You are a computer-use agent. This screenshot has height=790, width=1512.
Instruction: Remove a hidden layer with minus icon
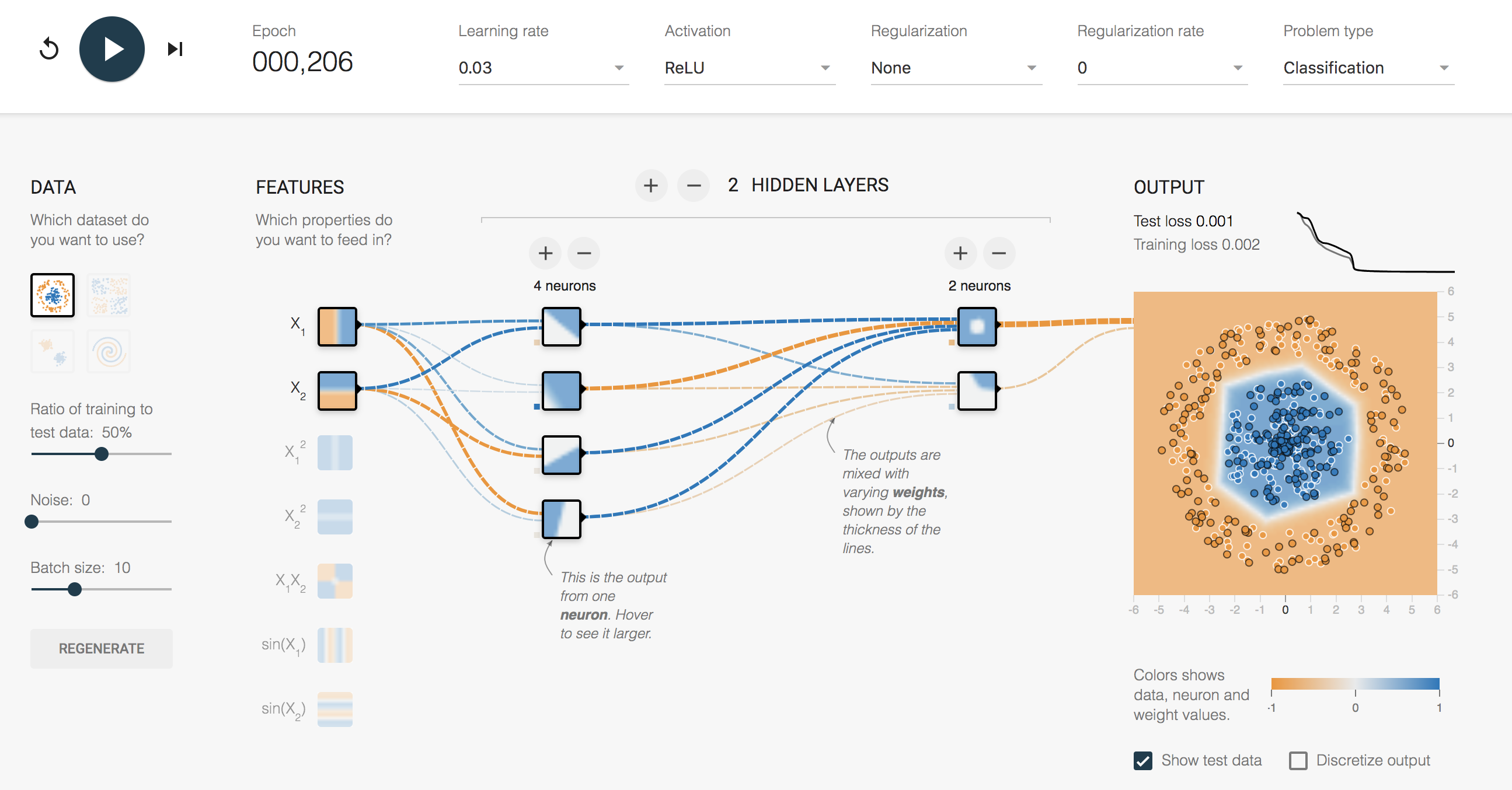693,186
